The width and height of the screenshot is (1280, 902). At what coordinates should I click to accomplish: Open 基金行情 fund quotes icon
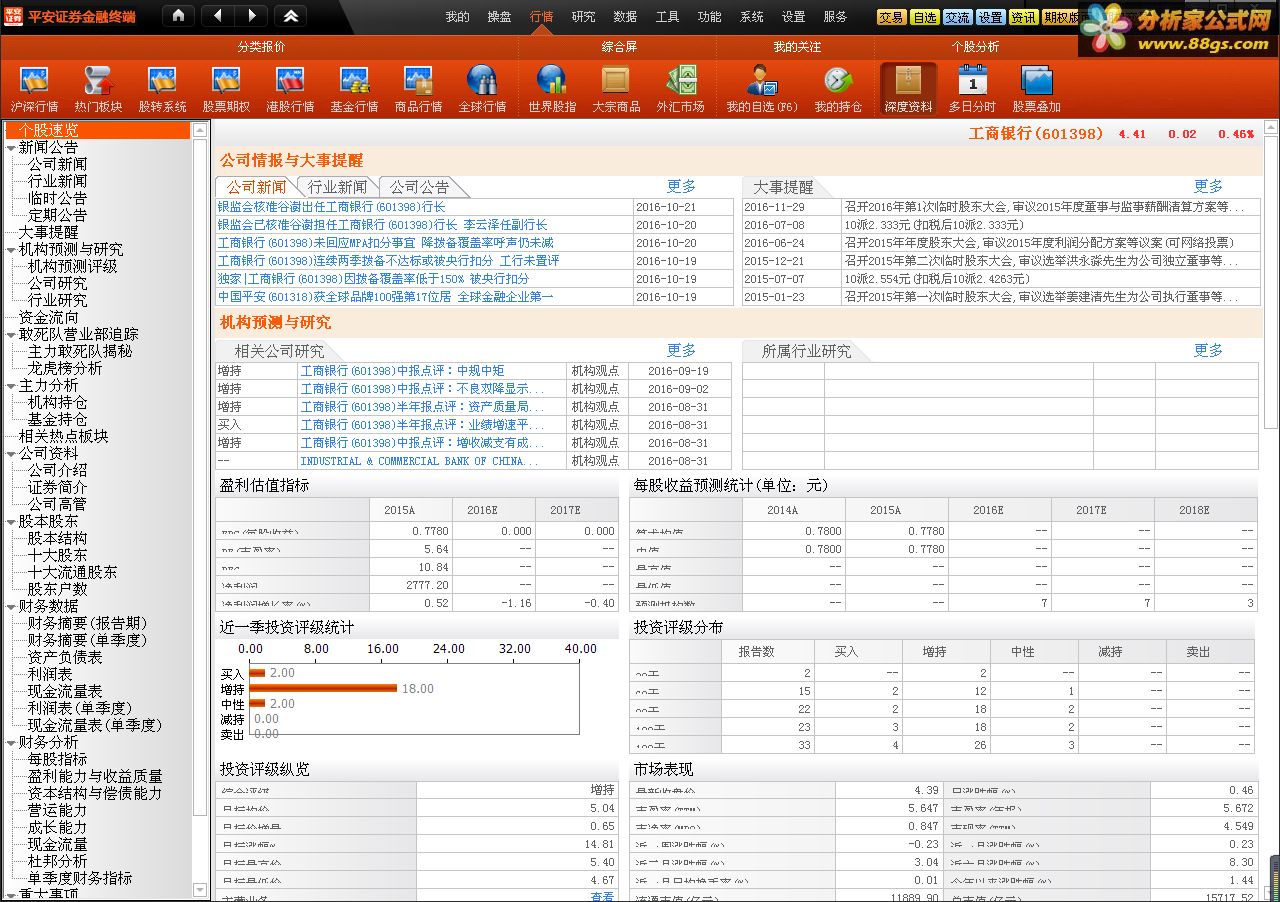click(x=354, y=89)
